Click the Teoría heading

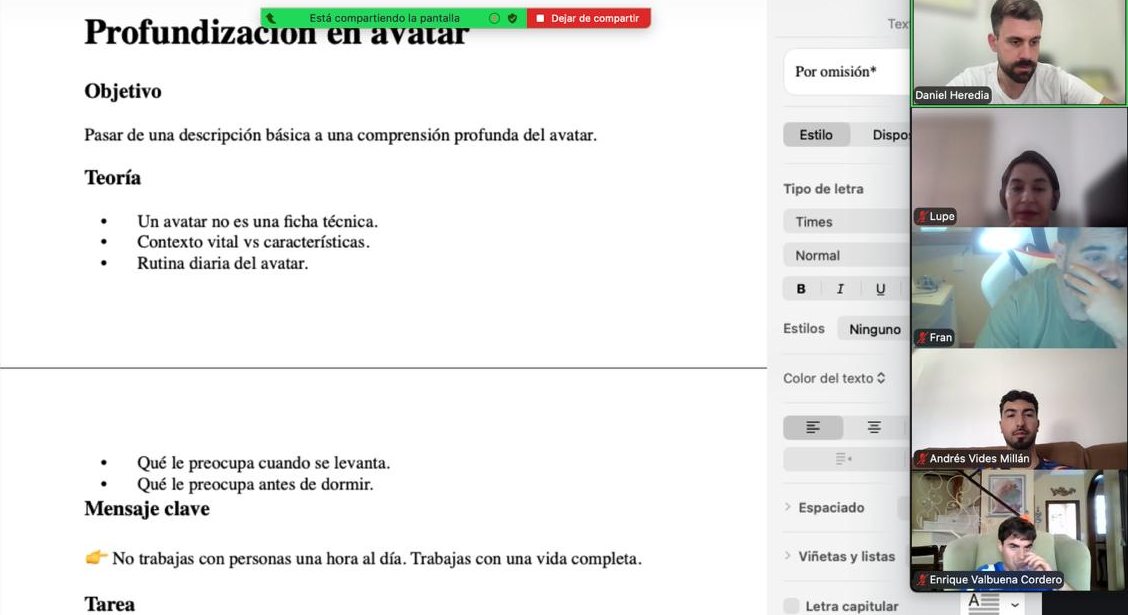112,178
